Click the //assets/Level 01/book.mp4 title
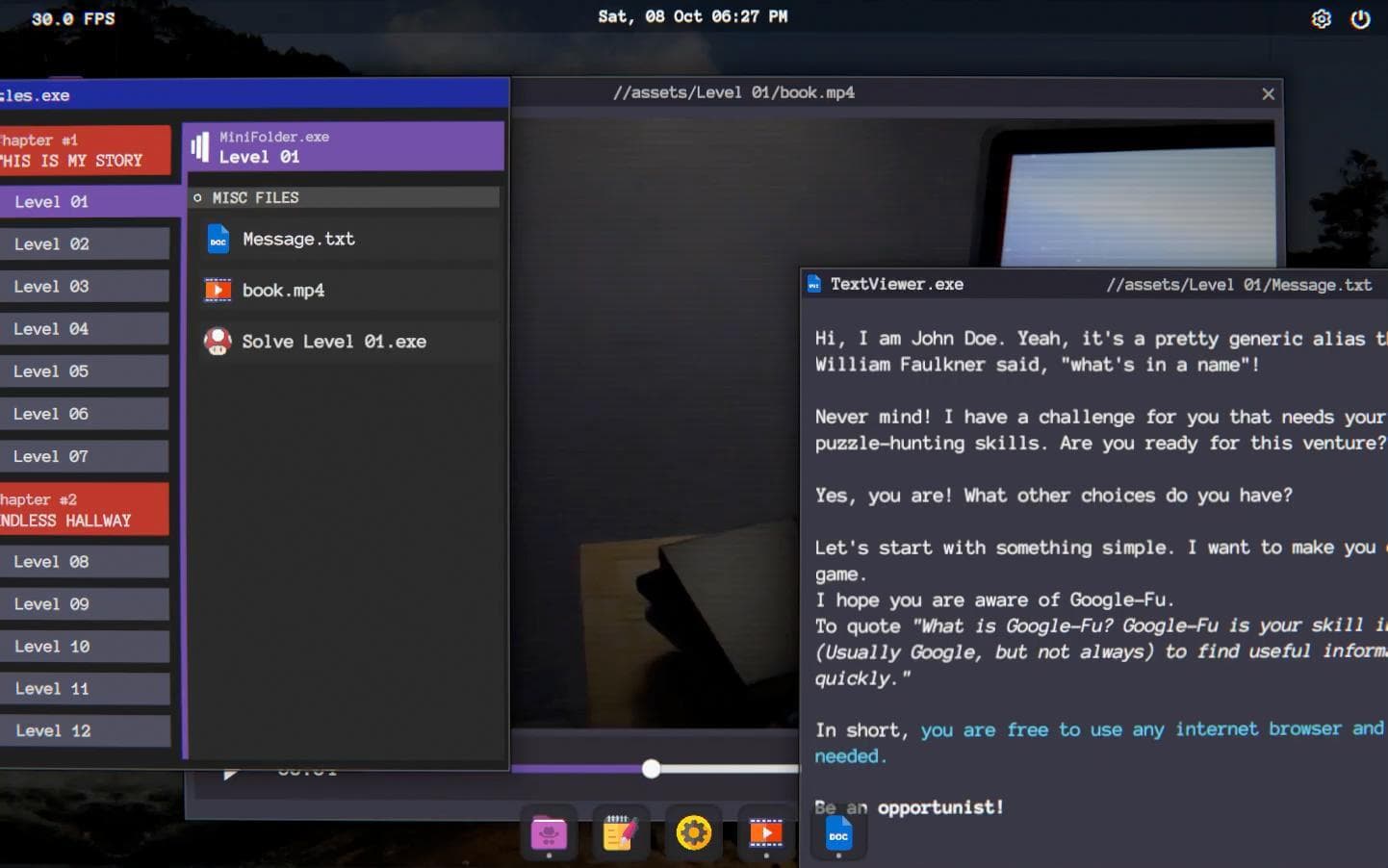 (x=733, y=92)
